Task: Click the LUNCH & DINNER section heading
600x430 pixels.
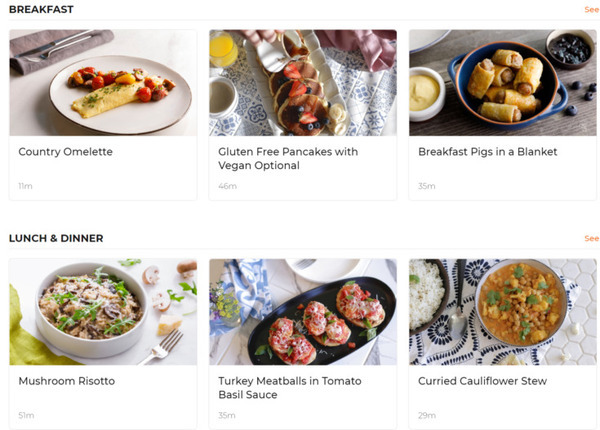Action: tap(56, 238)
